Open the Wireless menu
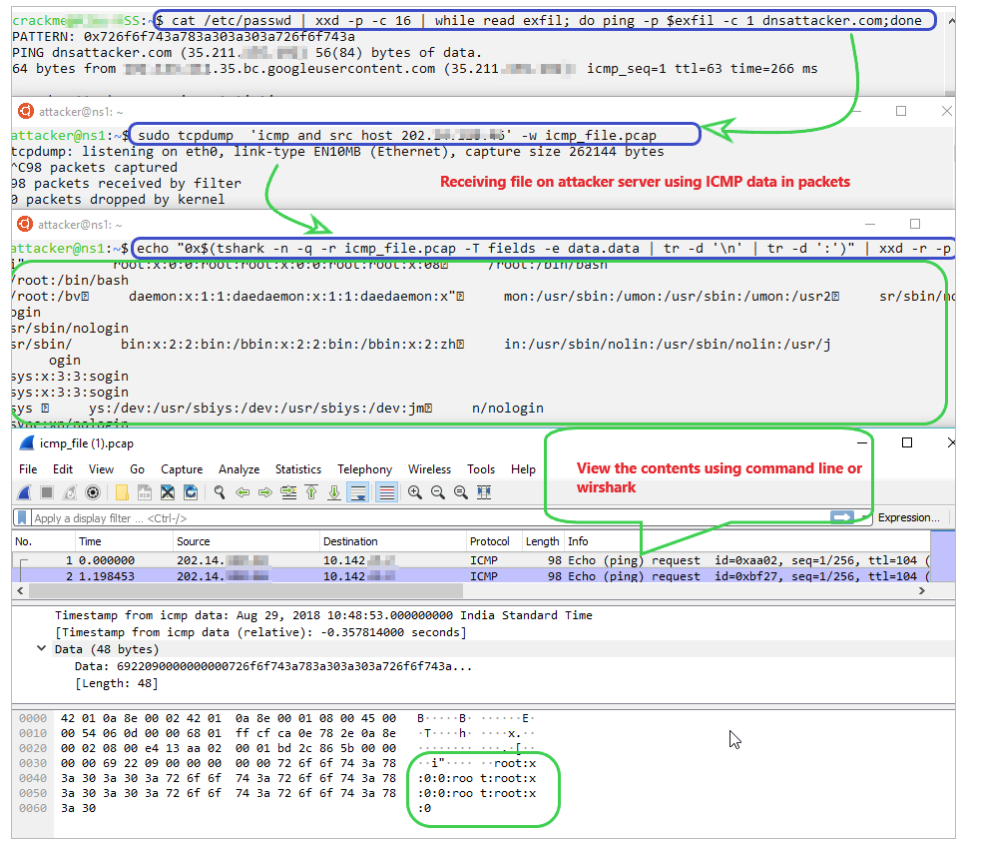 point(429,469)
